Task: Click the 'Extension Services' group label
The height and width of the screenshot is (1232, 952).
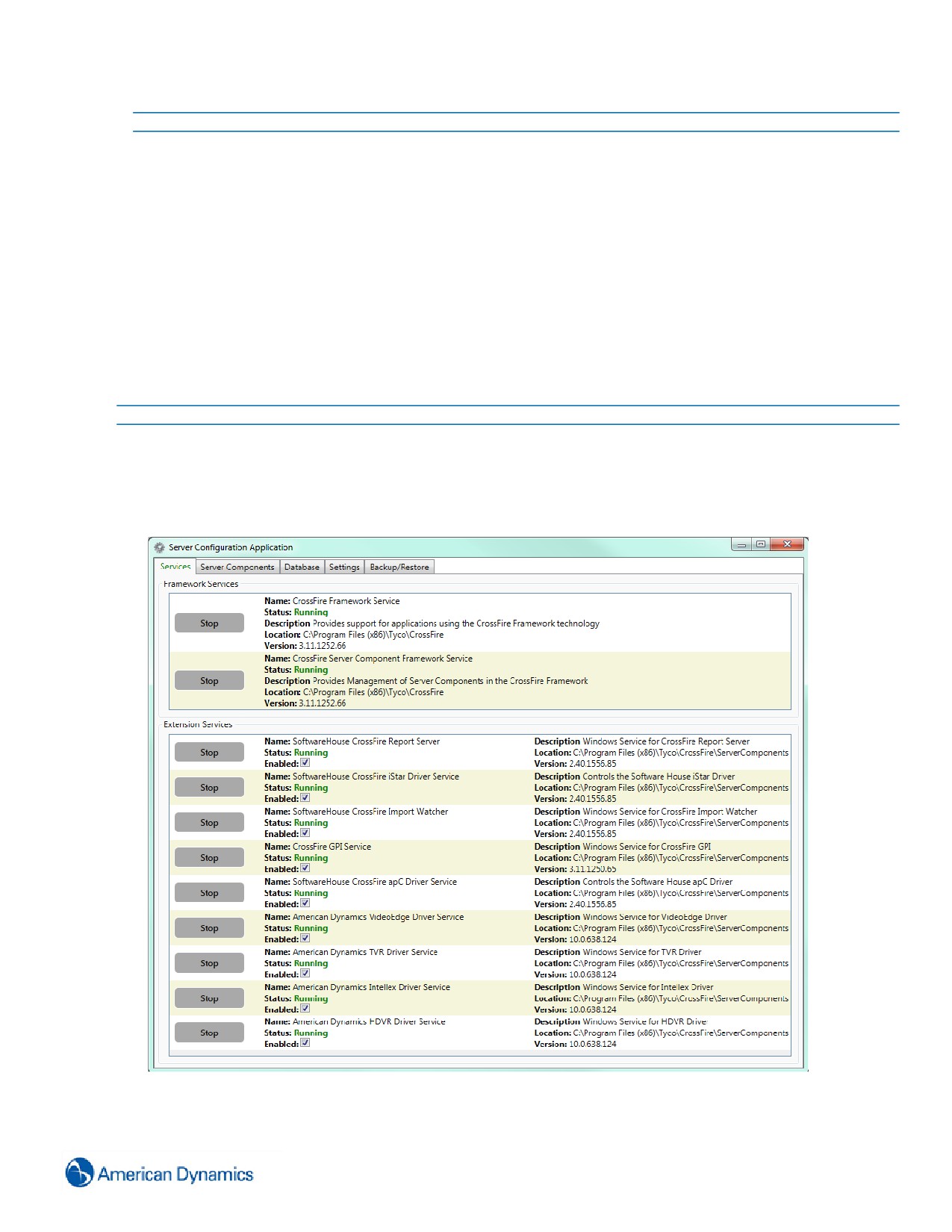Action: tap(198, 724)
